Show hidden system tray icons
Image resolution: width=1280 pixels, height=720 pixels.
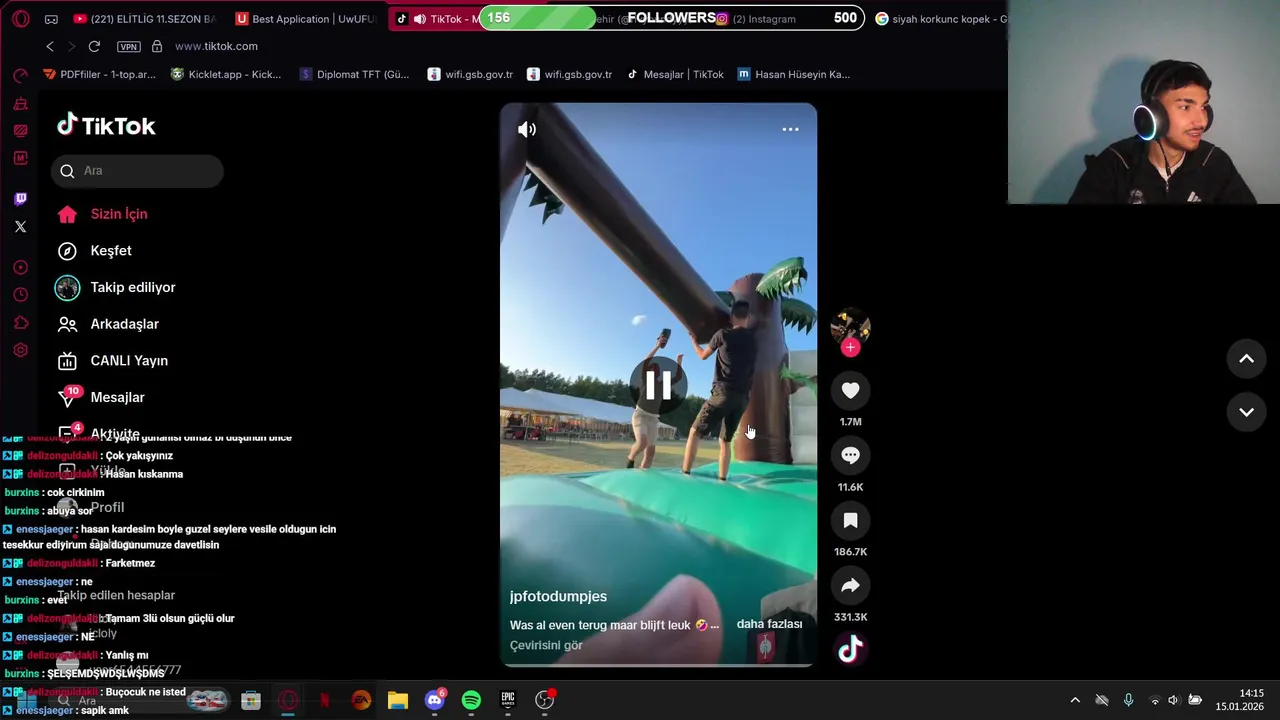[1075, 700]
